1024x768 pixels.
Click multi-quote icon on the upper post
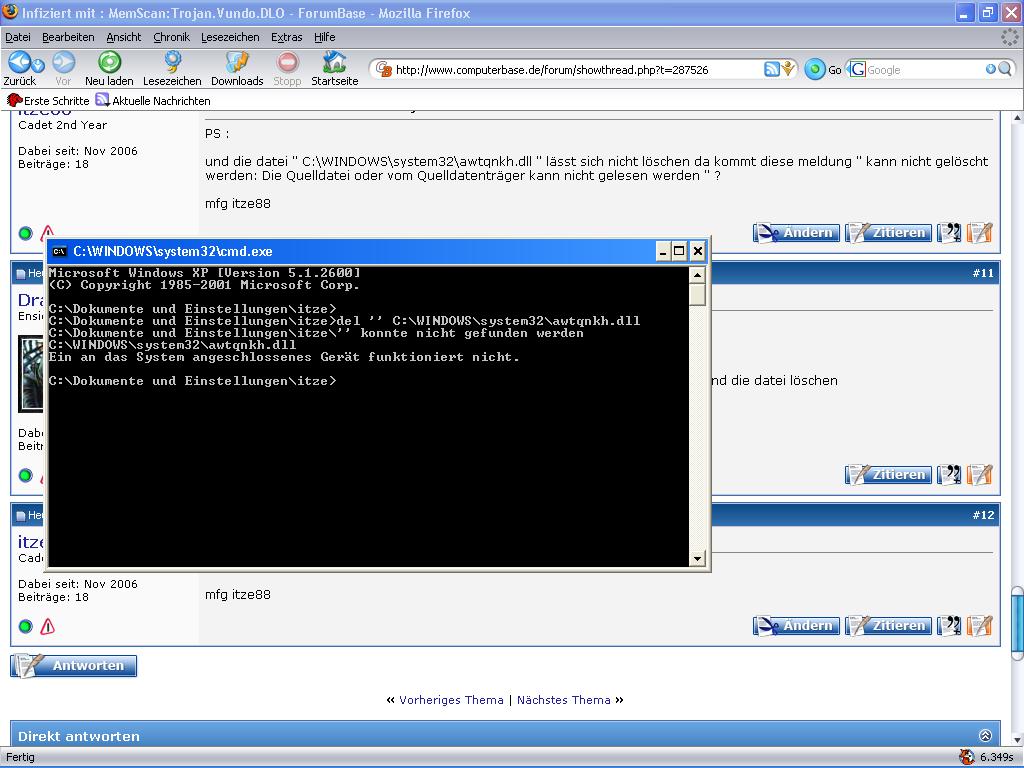(949, 232)
